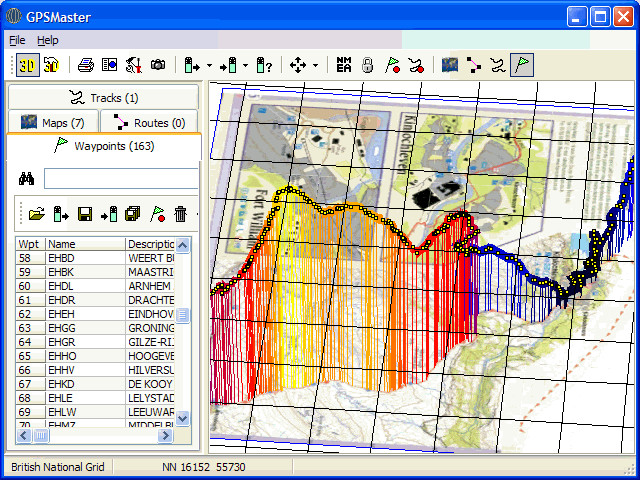The image size is (640, 480).
Task: Click open folder icon in Waypoints panel
Action: [x=37, y=214]
